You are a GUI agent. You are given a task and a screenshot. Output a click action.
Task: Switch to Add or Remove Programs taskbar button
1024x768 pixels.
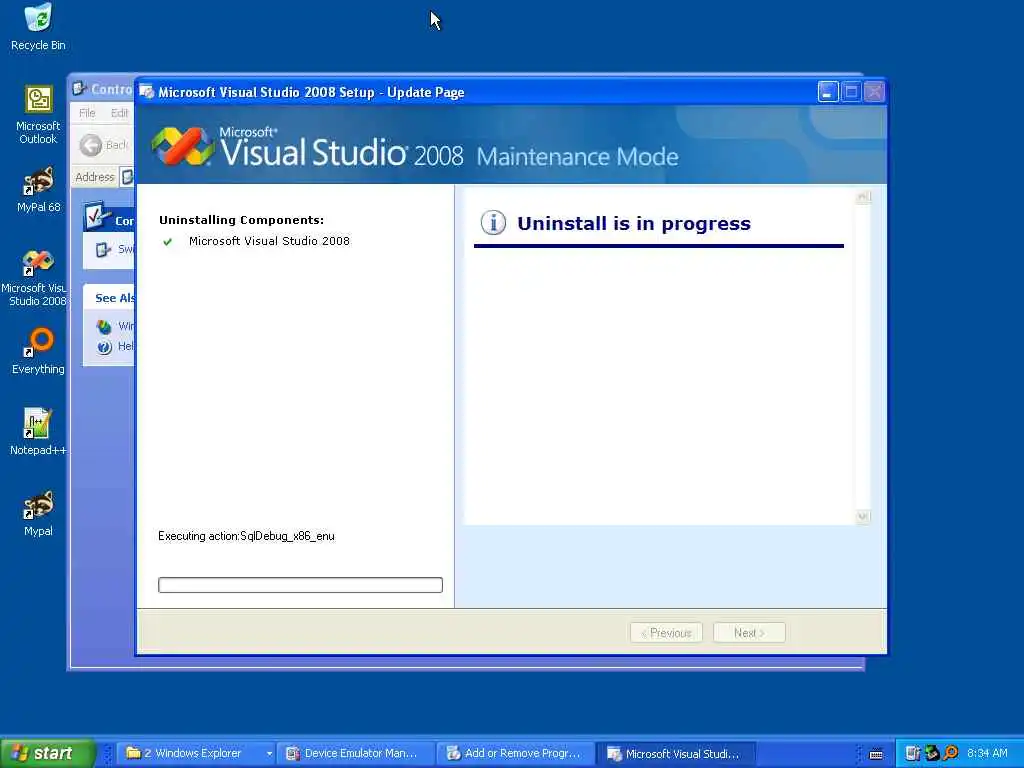coord(516,754)
